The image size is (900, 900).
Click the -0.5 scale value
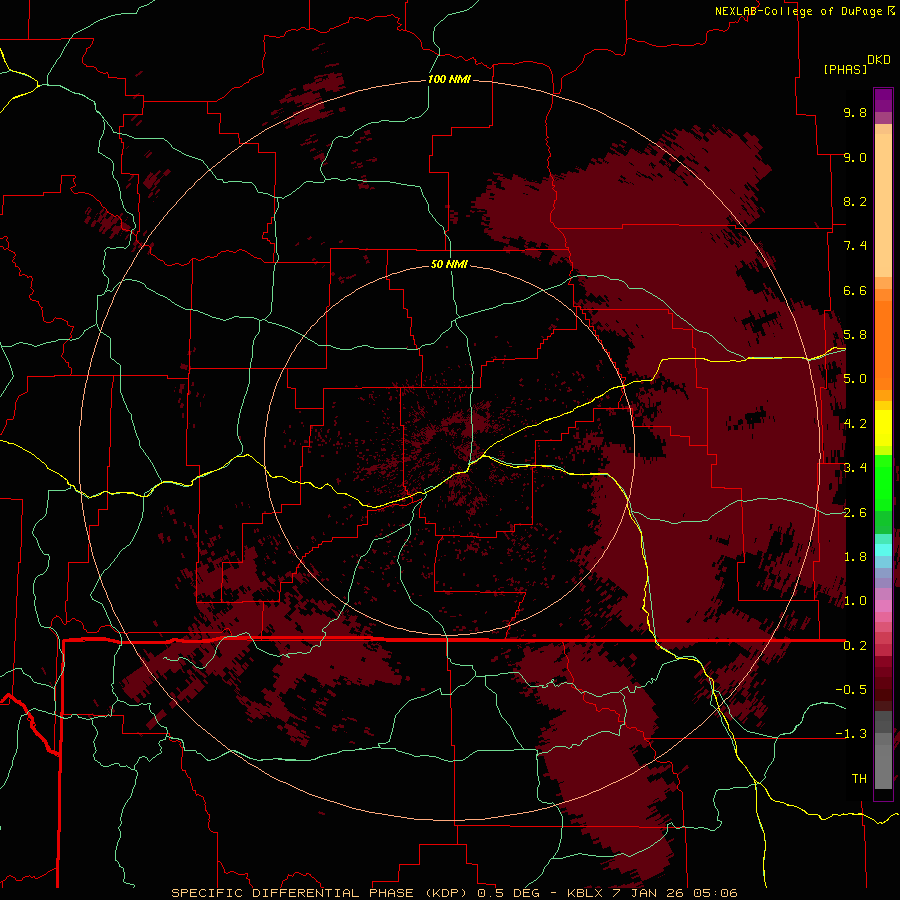tap(851, 690)
